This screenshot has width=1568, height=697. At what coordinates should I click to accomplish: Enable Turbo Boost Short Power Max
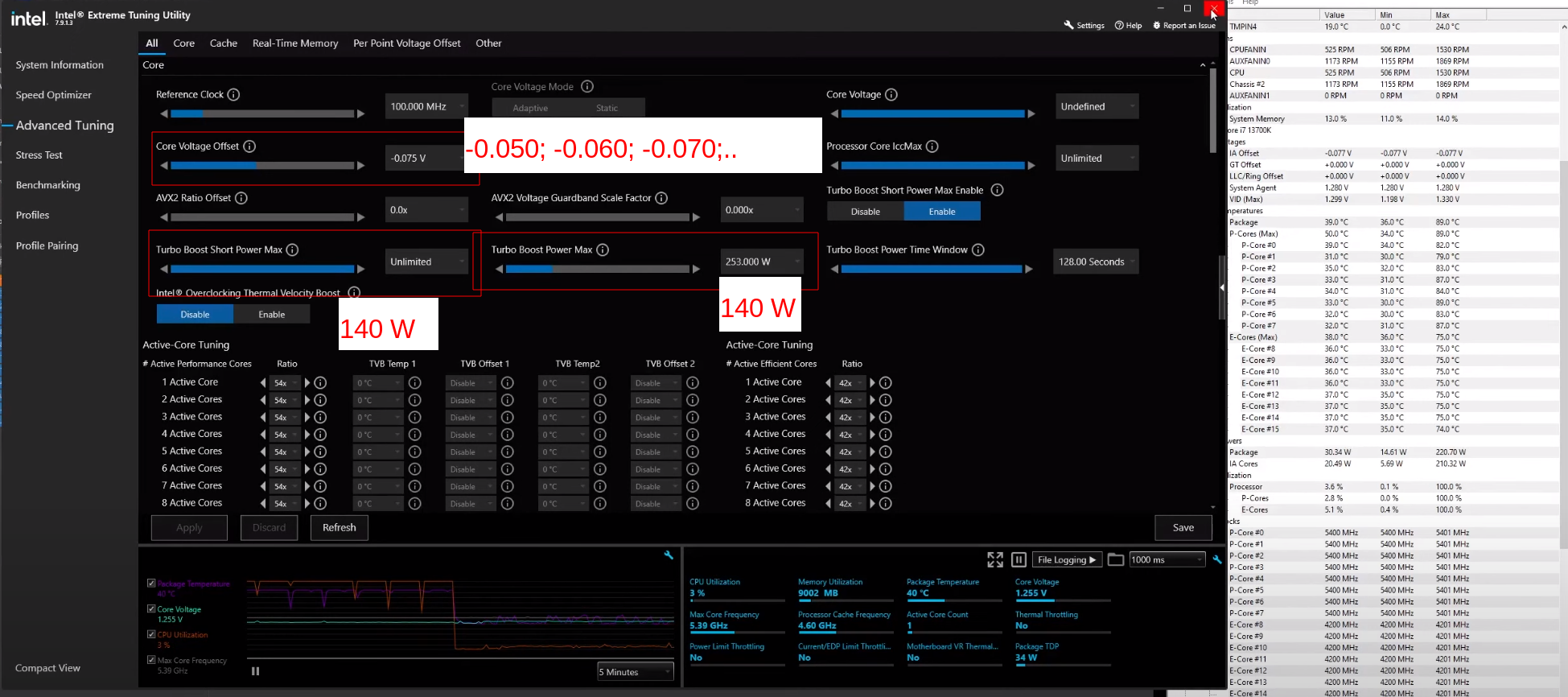(942, 212)
